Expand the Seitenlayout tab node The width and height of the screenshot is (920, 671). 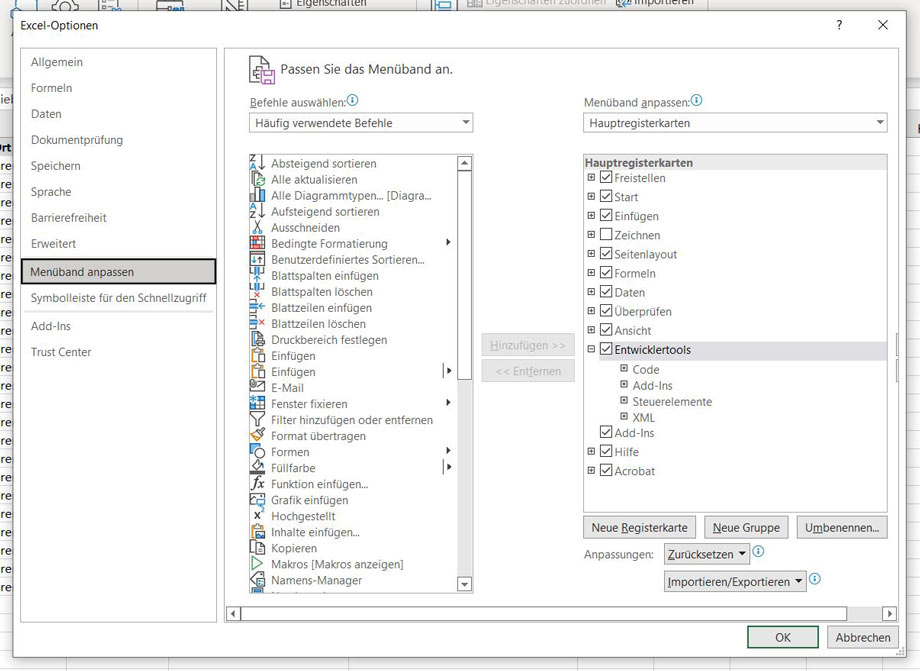click(x=591, y=254)
